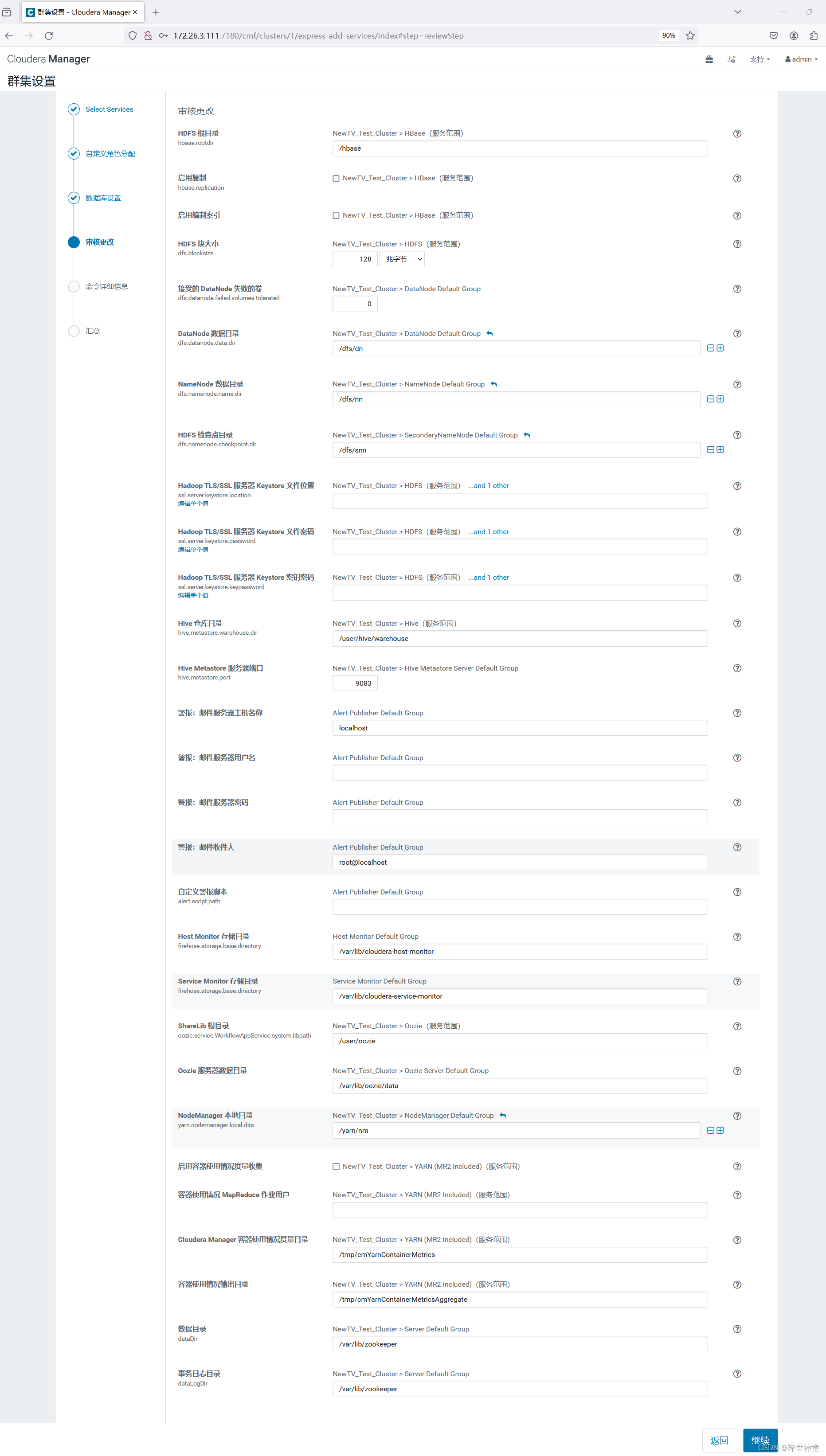
Task: Open running commands icon in header
Action: (731, 59)
